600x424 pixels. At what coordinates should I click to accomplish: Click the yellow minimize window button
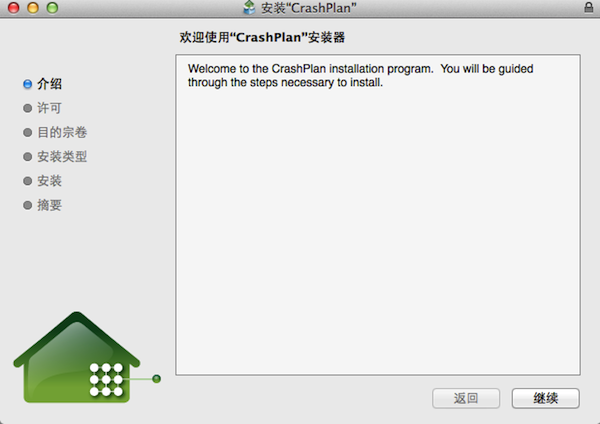tap(33, 8)
